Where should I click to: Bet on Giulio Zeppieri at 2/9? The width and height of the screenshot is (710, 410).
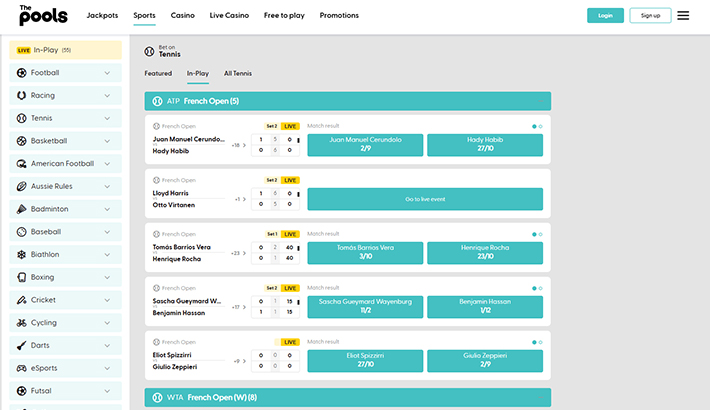coord(485,361)
